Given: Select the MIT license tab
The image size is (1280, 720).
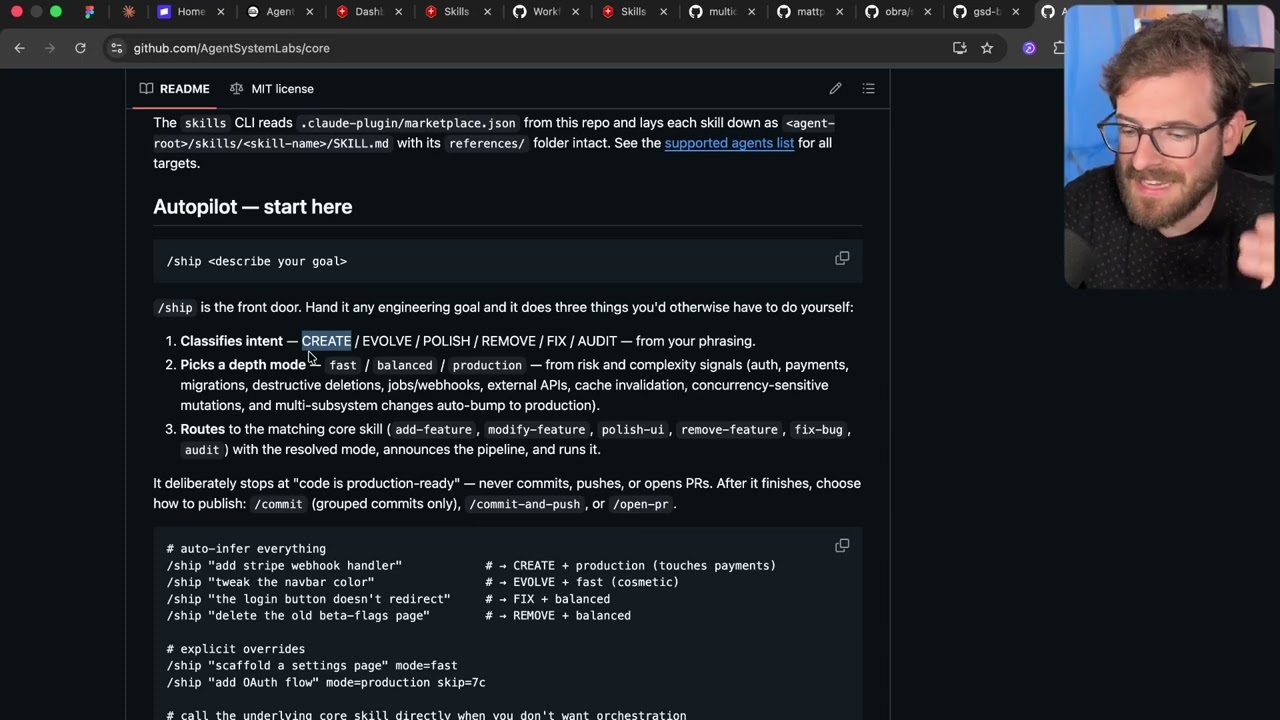Looking at the screenshot, I should point(272,89).
